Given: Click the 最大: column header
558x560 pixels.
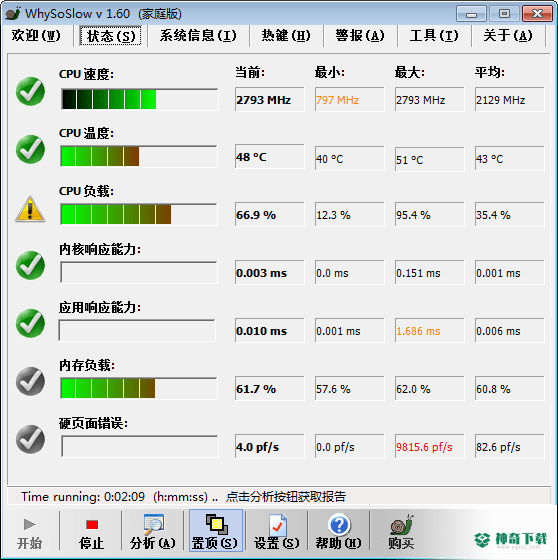Looking at the screenshot, I should click(409, 72).
